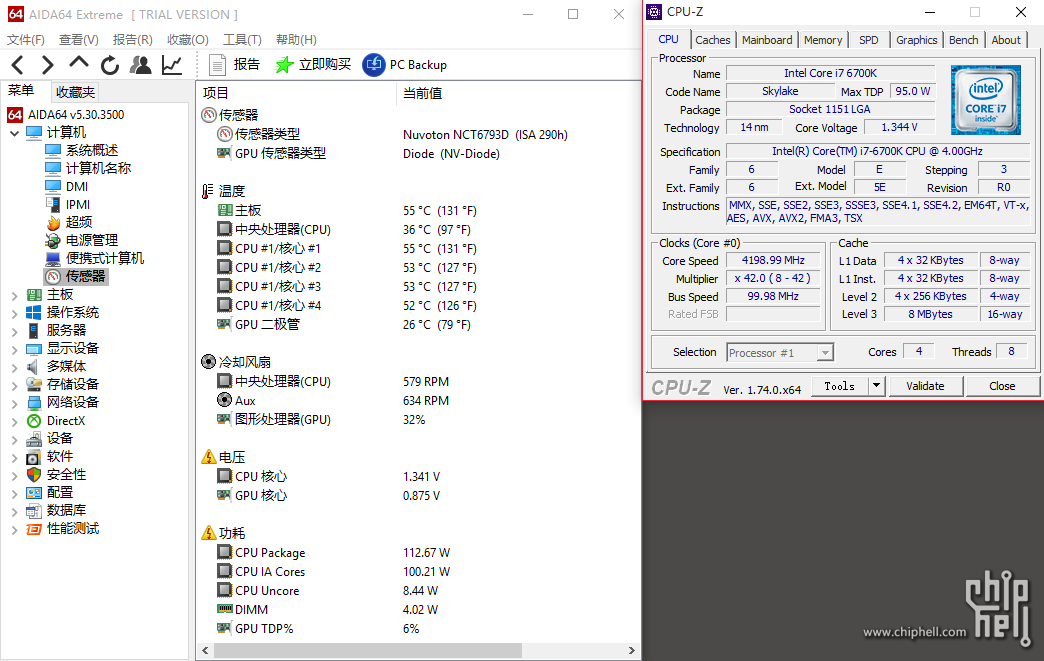Image resolution: width=1044 pixels, height=661 pixels.
Task: Click the Tools button in CPU-Z
Action: [x=840, y=386]
